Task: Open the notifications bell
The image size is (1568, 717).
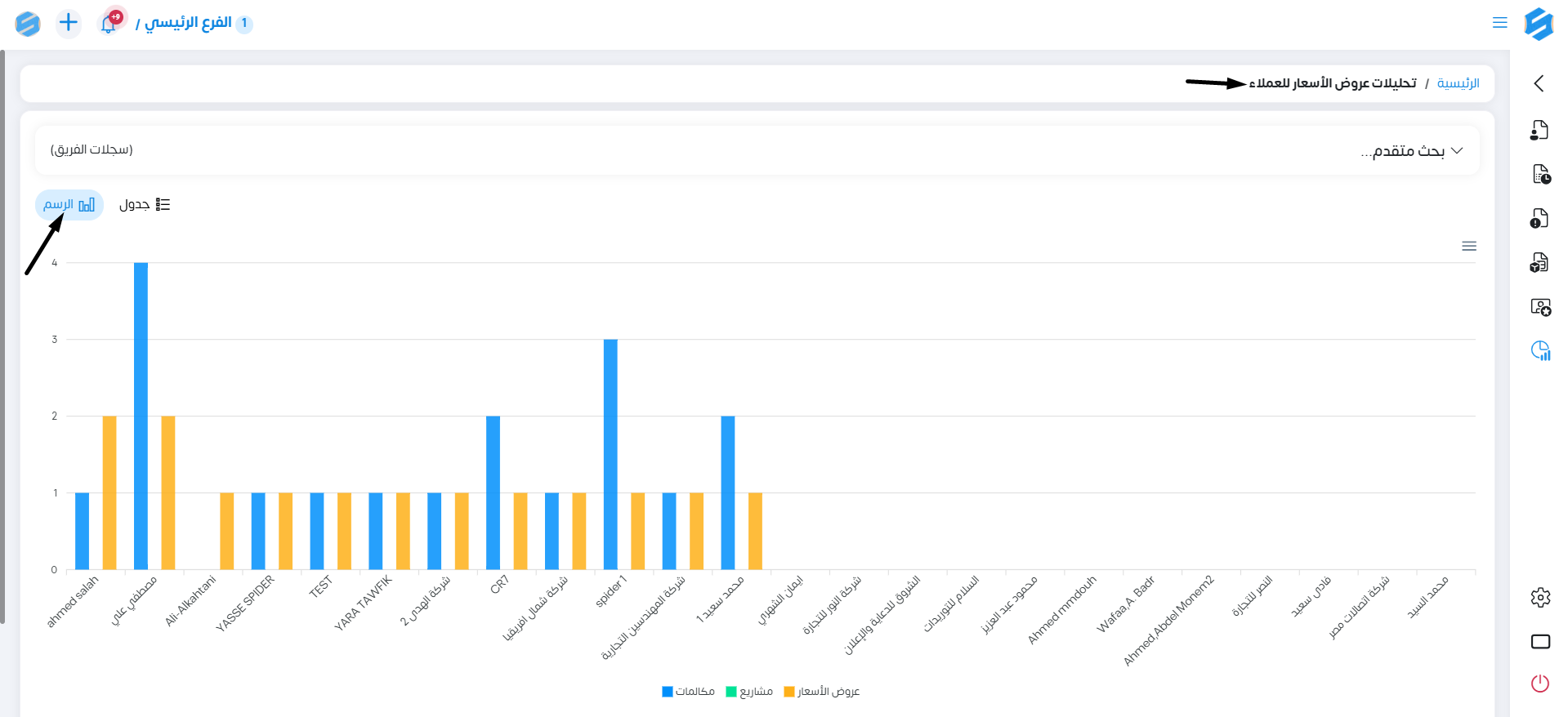Action: click(109, 24)
